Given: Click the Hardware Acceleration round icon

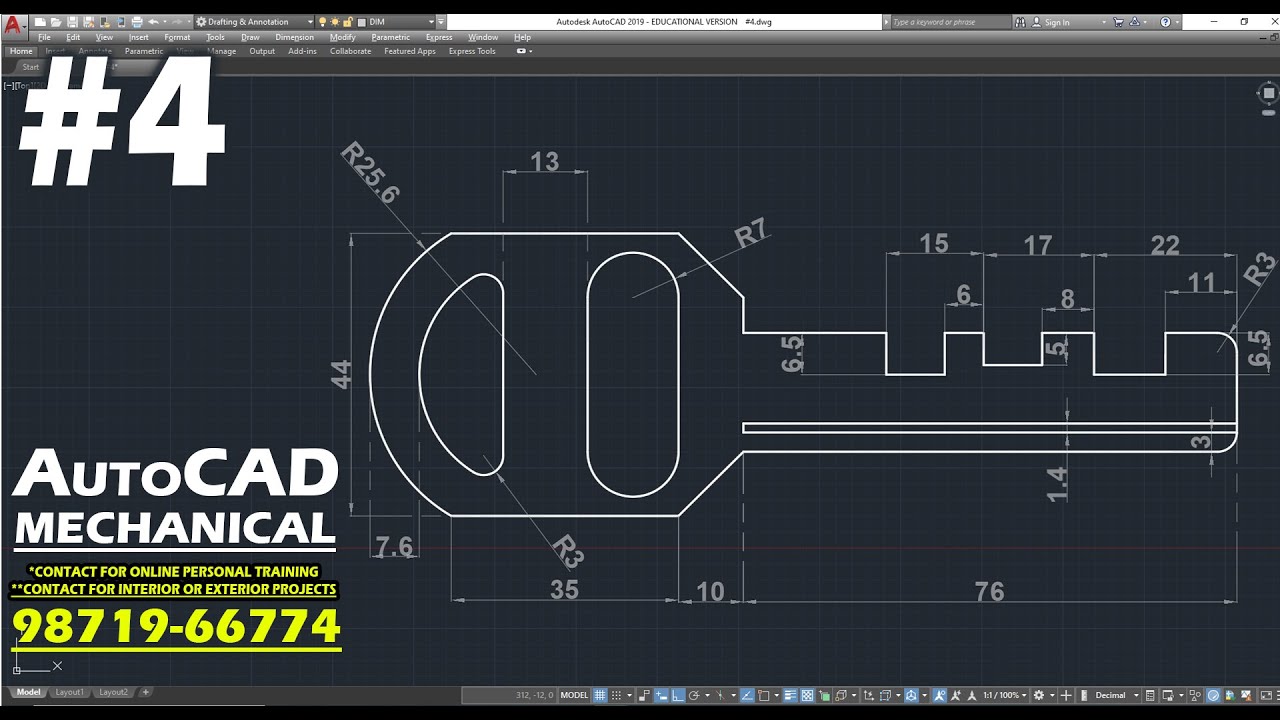Looking at the screenshot, I should (1213, 695).
